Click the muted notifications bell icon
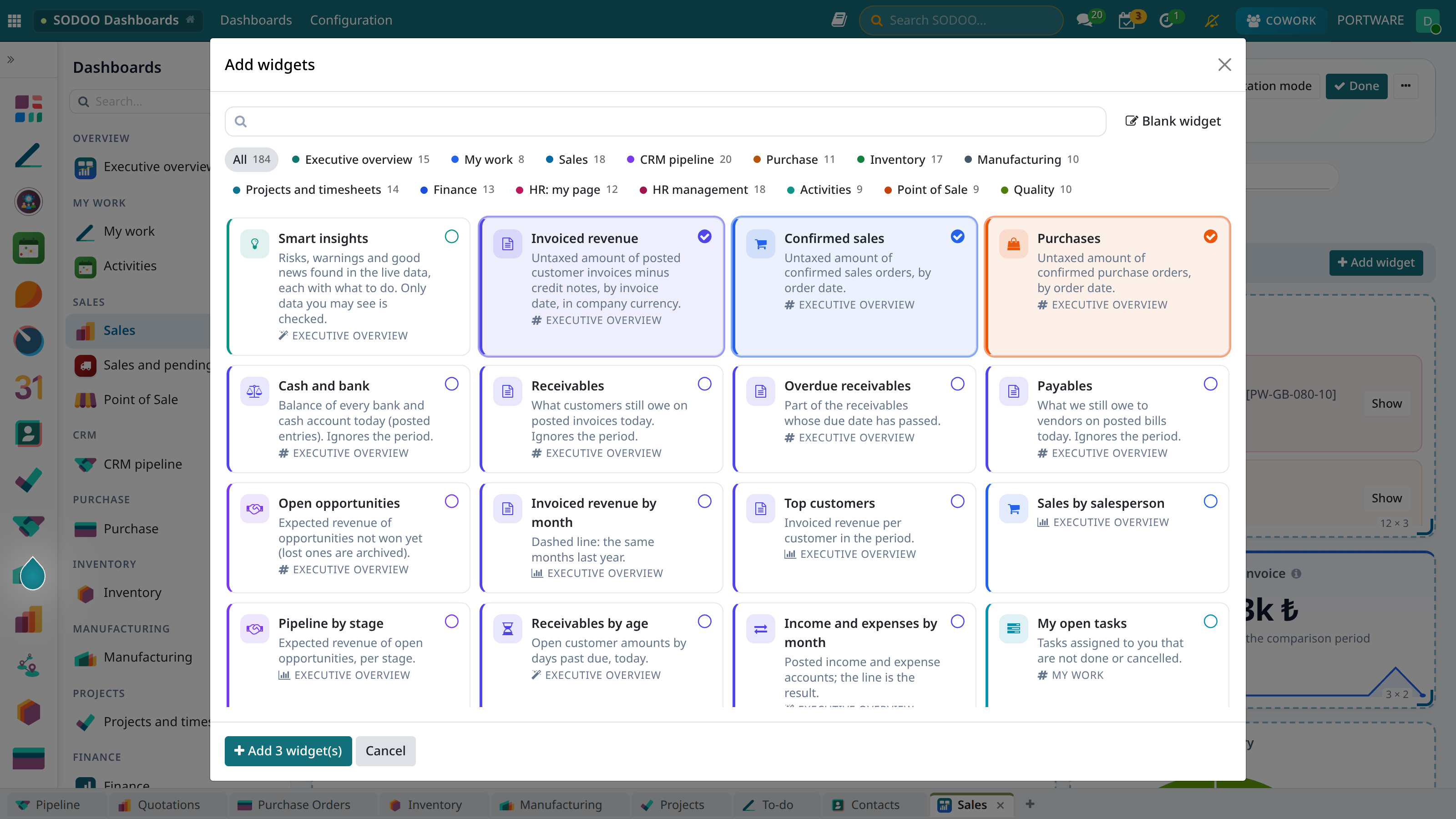Viewport: 1456px width, 819px height. [x=1211, y=20]
